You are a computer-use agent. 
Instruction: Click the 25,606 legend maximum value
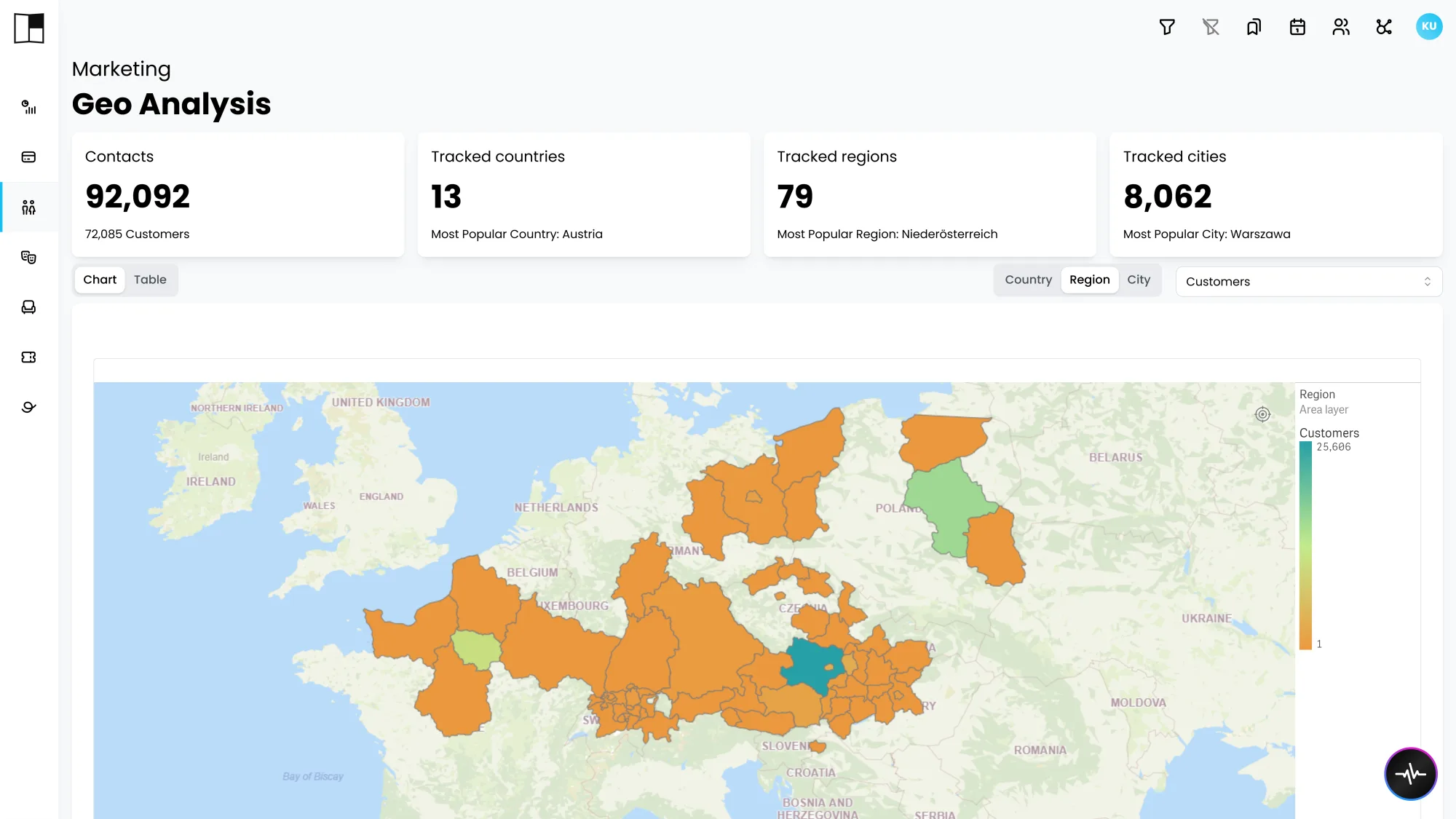point(1333,447)
